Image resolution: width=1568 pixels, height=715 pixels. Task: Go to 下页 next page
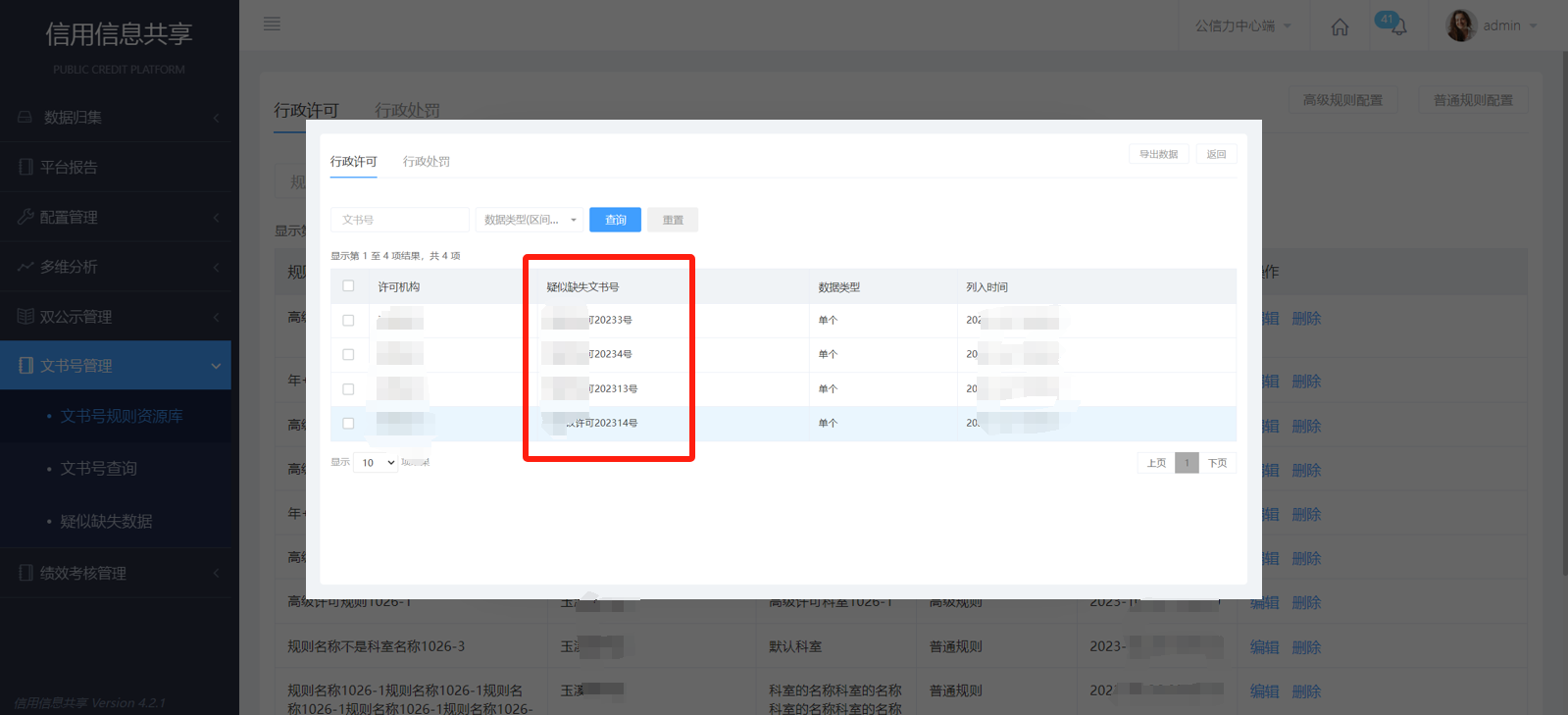pyautogui.click(x=1217, y=463)
